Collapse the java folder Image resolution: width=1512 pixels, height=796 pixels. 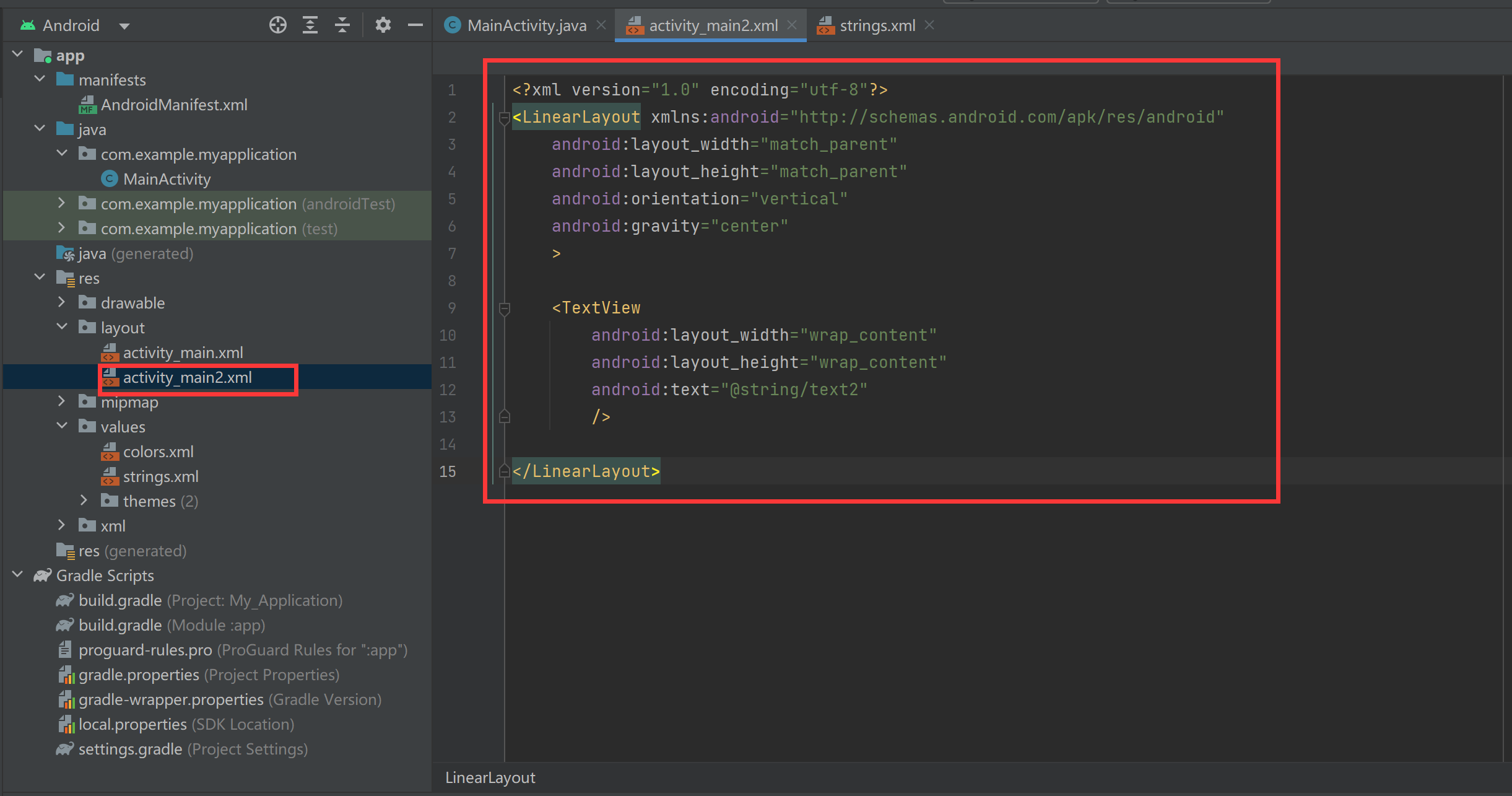(40, 129)
